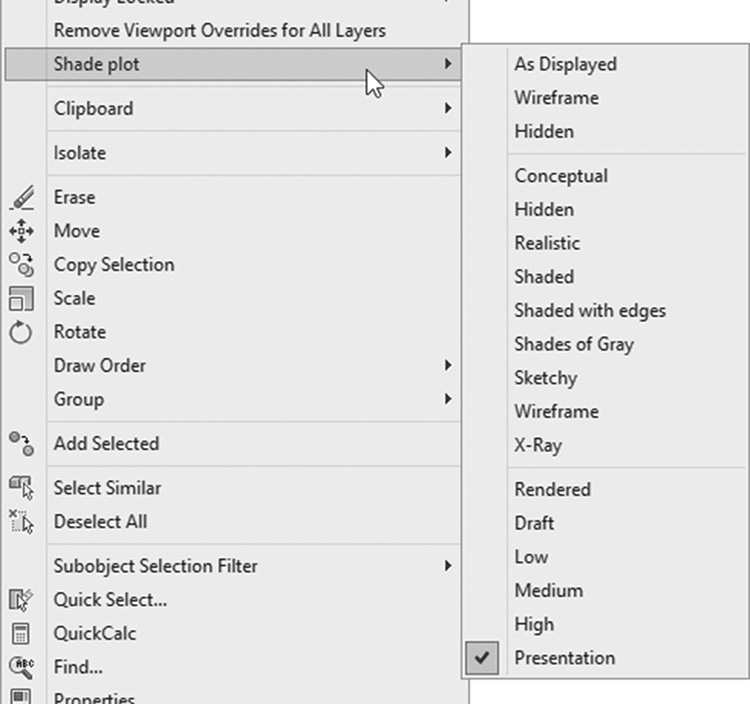This screenshot has width=750, height=704.
Task: Select High render quality
Action: pyautogui.click(x=605, y=625)
